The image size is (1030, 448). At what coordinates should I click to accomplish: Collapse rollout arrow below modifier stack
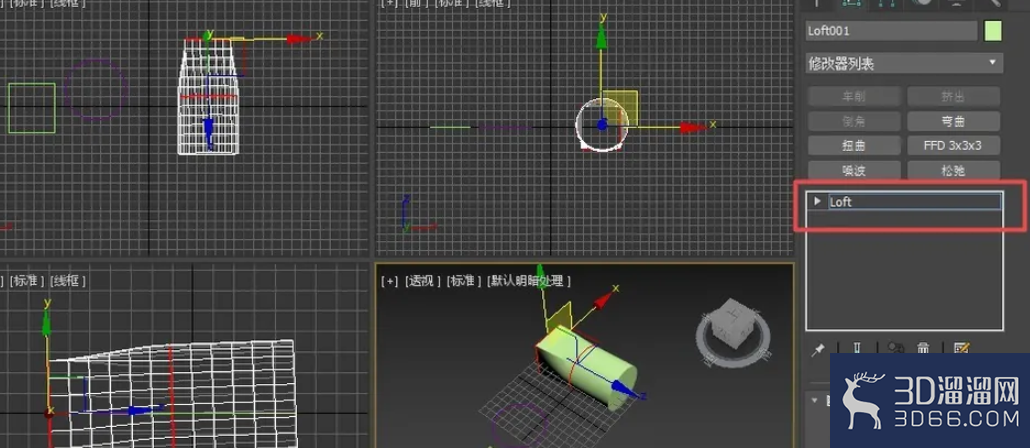815,399
